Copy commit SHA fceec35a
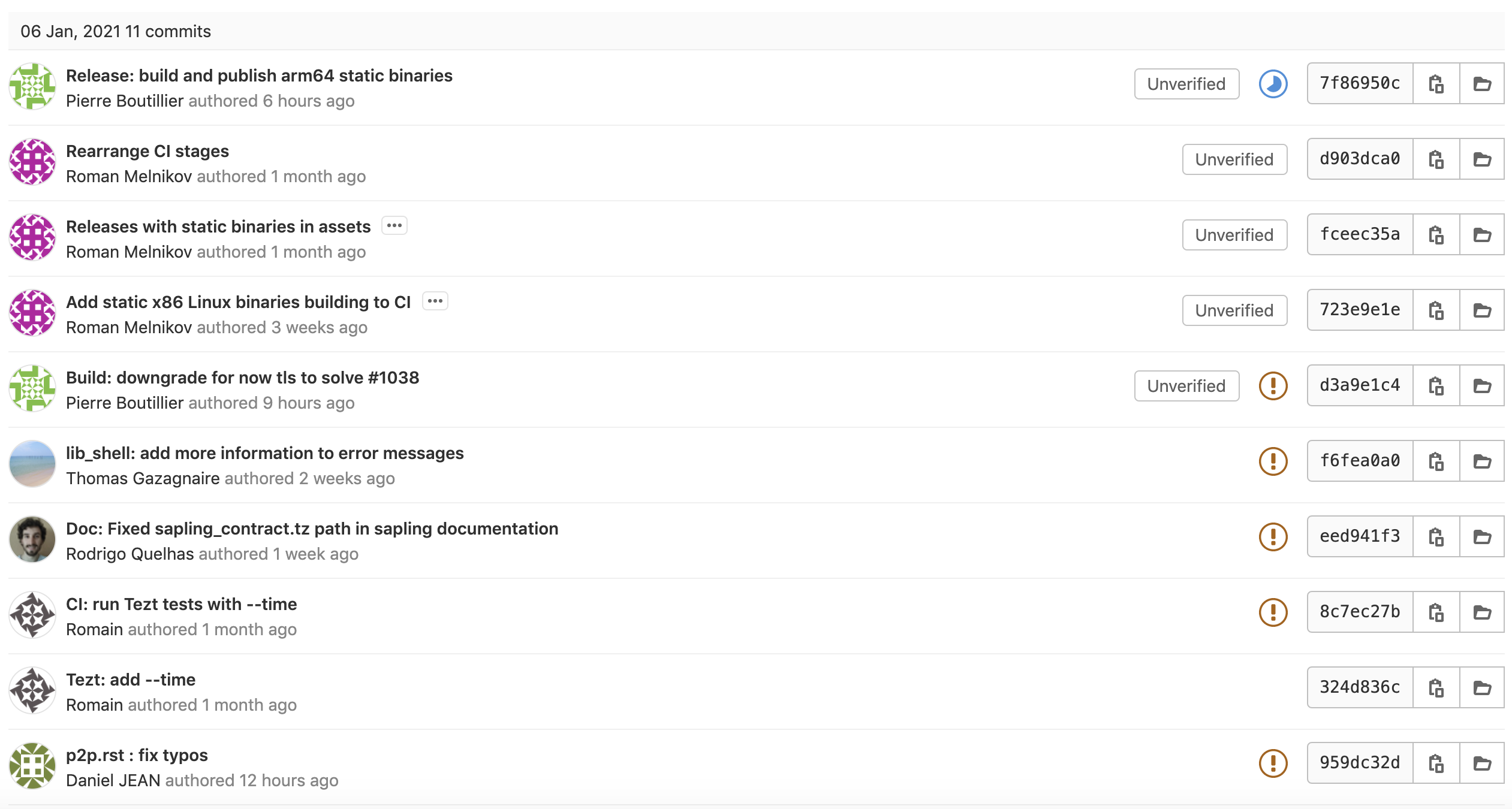 coord(1436,235)
